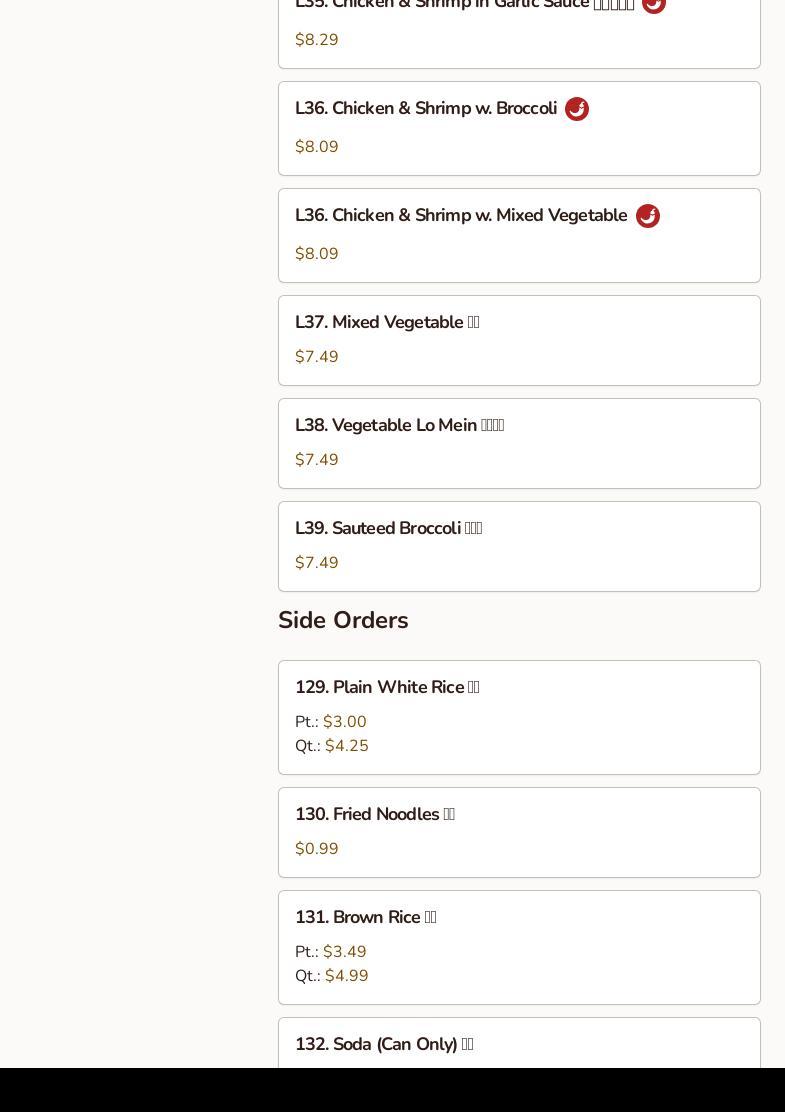Image resolution: width=785 pixels, height=1112 pixels.
Task: Choose L38 Vegetable Lo Mein
Action: point(519,443)
